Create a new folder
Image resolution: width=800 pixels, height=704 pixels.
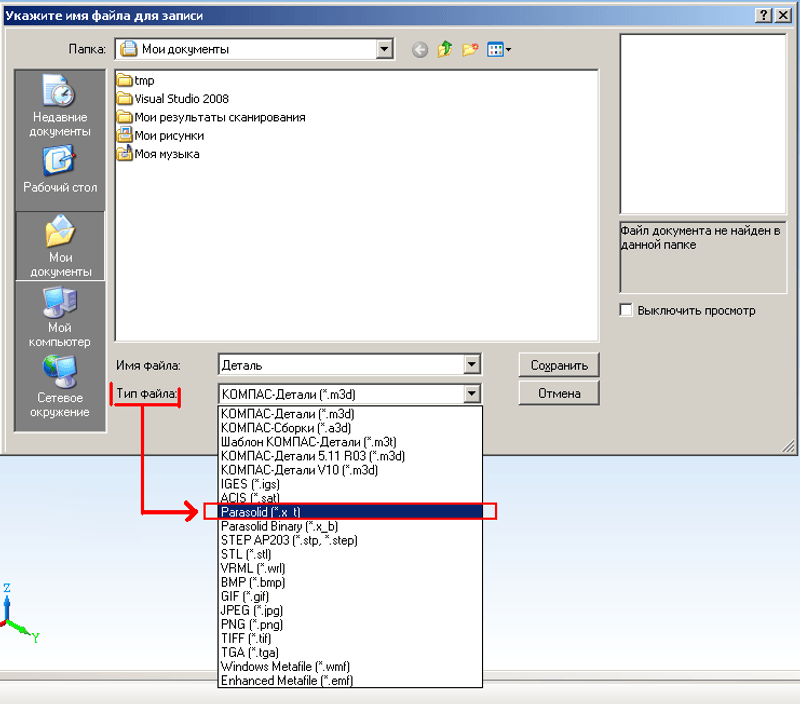[x=470, y=49]
